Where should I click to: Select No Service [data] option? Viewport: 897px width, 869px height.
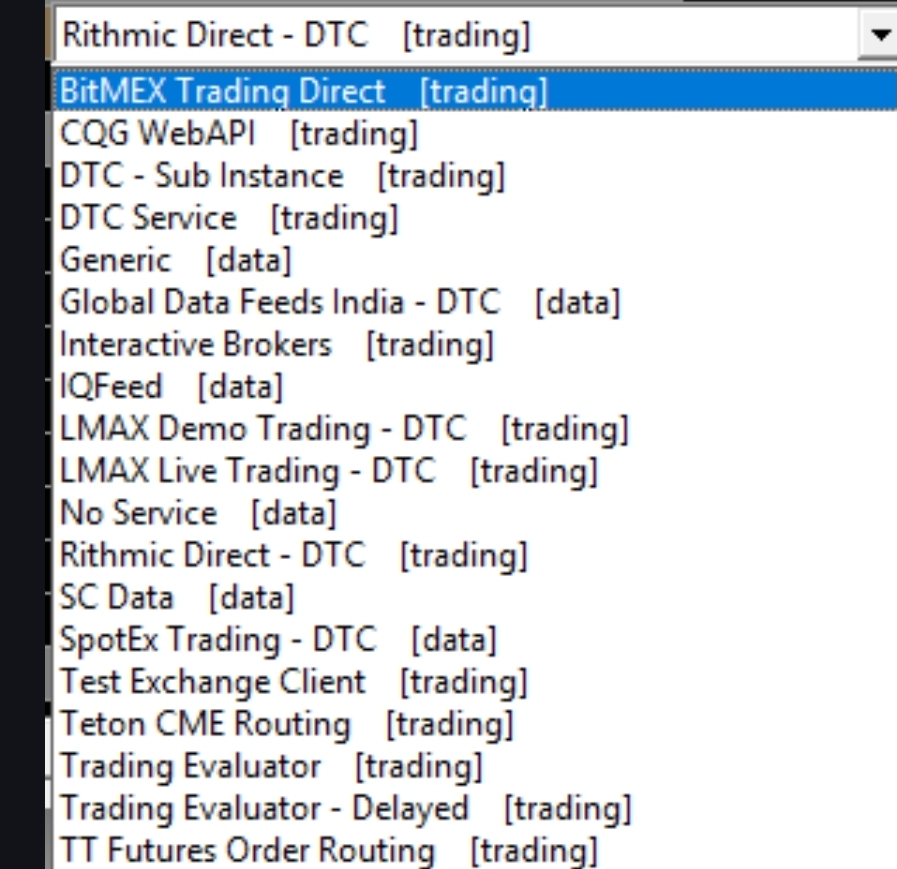(475, 513)
